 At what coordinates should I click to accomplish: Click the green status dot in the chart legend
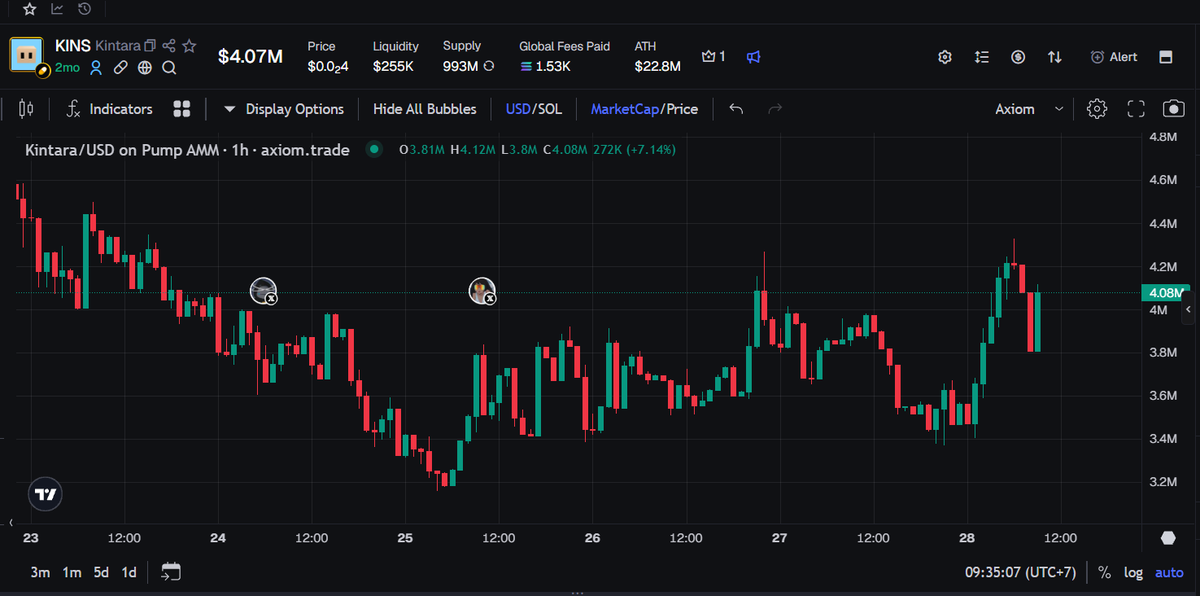click(374, 150)
